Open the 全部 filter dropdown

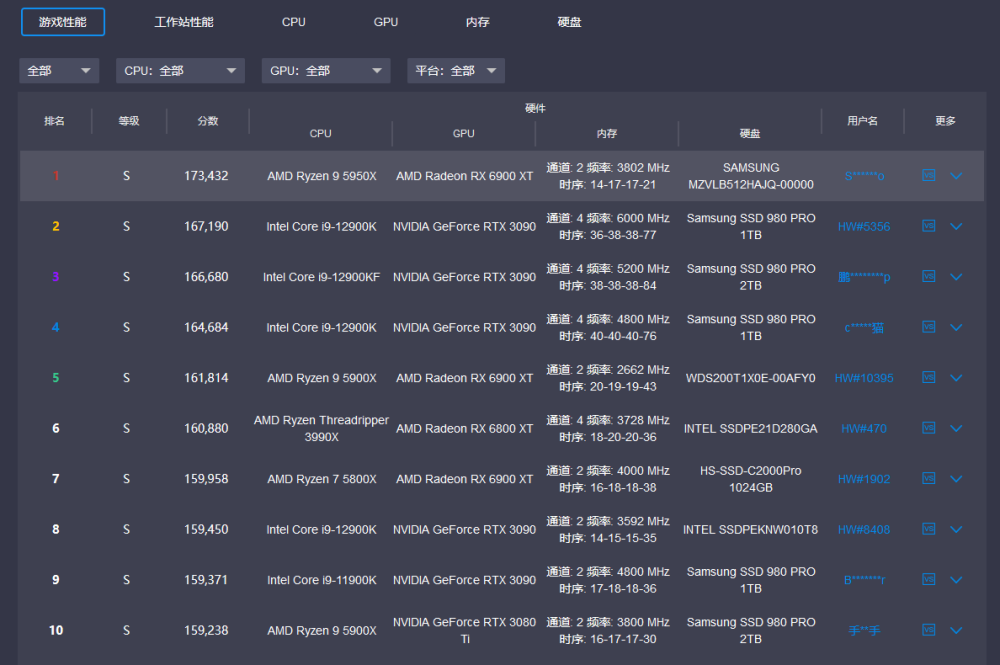coord(59,71)
